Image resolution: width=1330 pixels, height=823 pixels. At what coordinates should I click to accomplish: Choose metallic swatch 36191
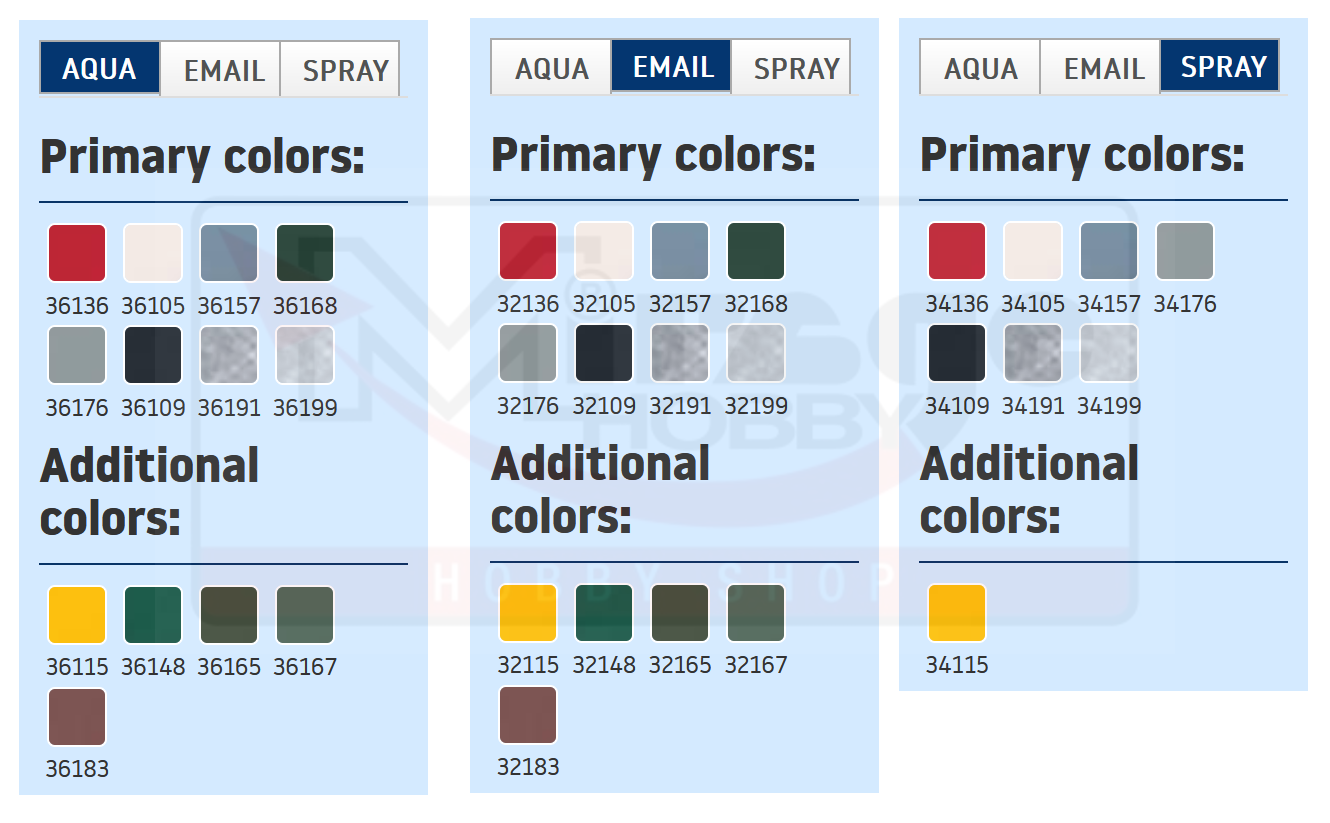tap(229, 355)
